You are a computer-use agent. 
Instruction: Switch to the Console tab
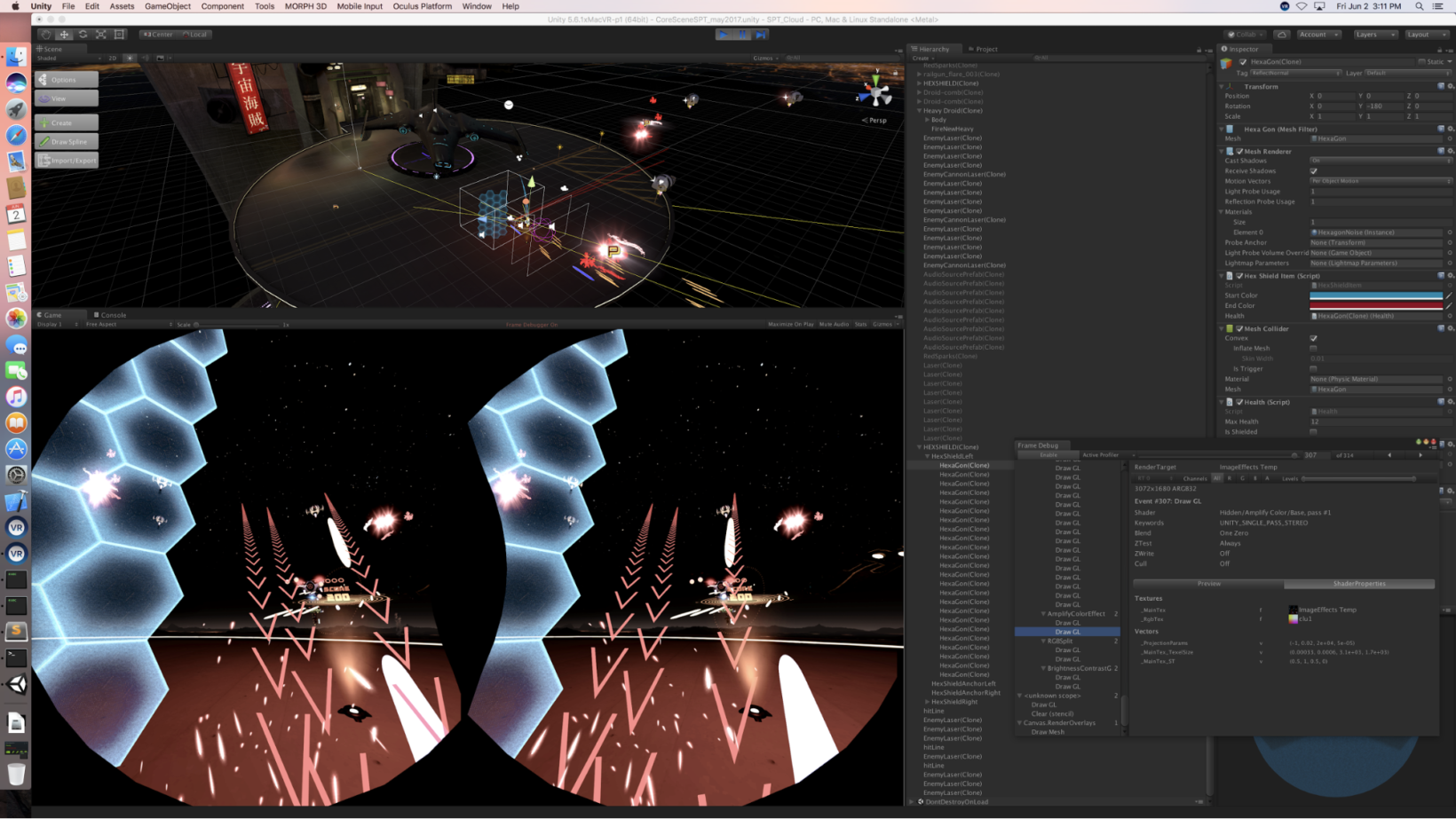[x=111, y=315]
